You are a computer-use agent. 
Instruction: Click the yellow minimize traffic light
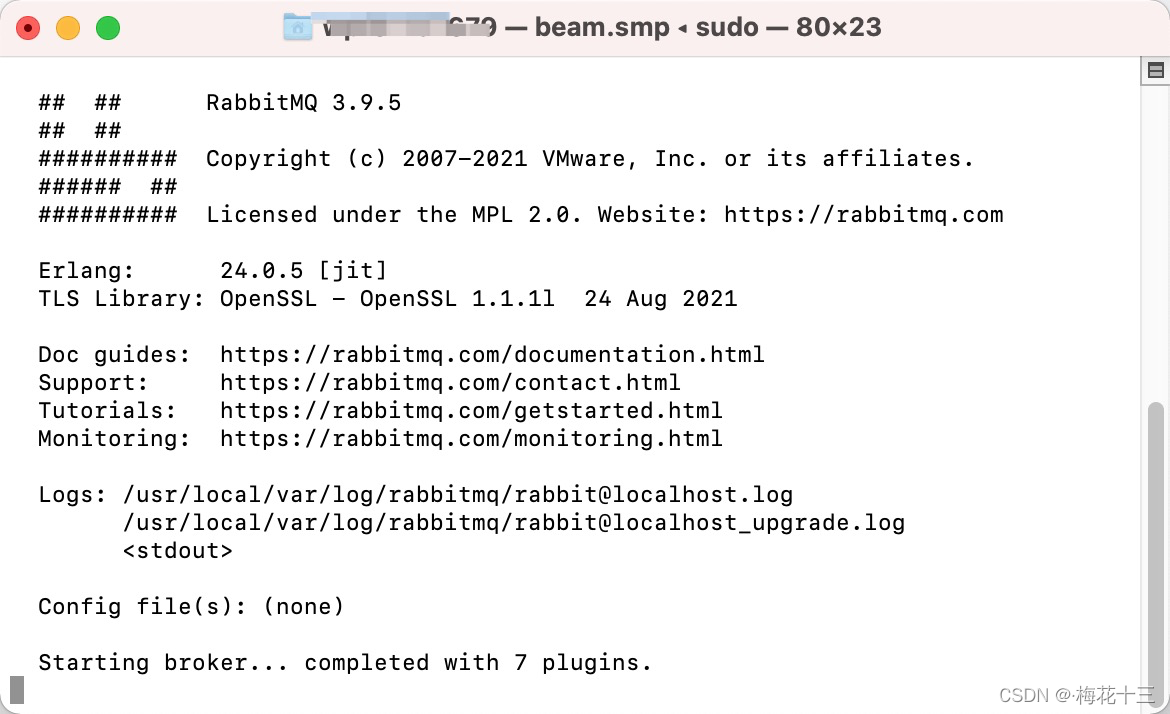point(67,29)
